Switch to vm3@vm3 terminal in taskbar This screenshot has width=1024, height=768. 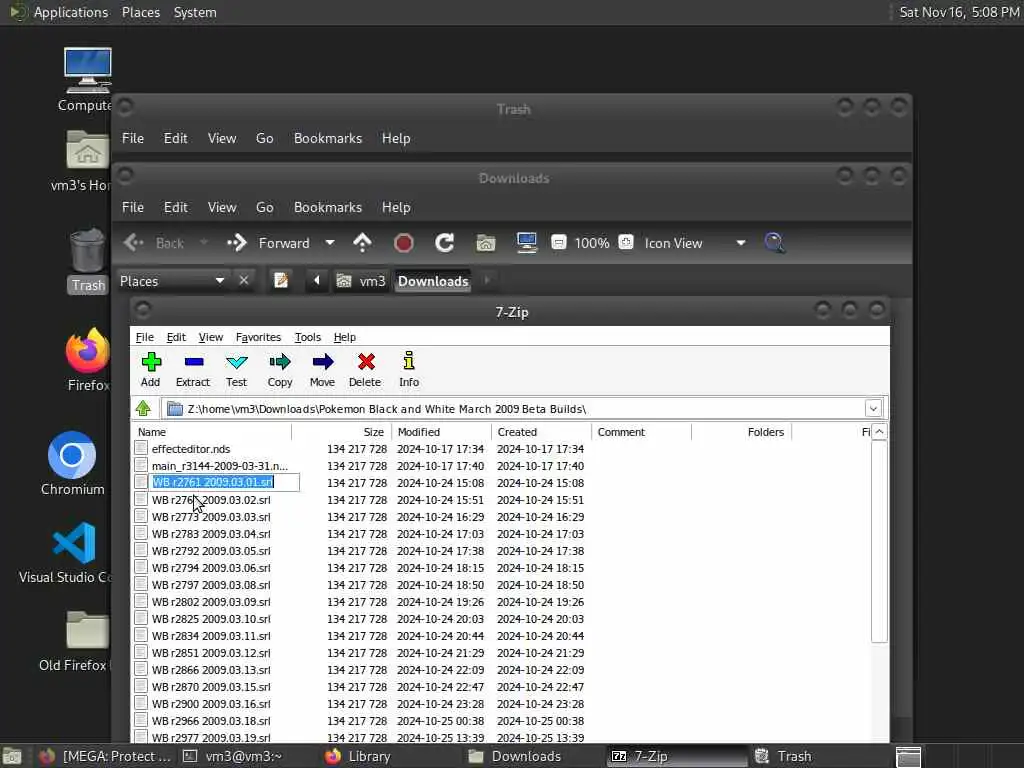click(x=232, y=756)
